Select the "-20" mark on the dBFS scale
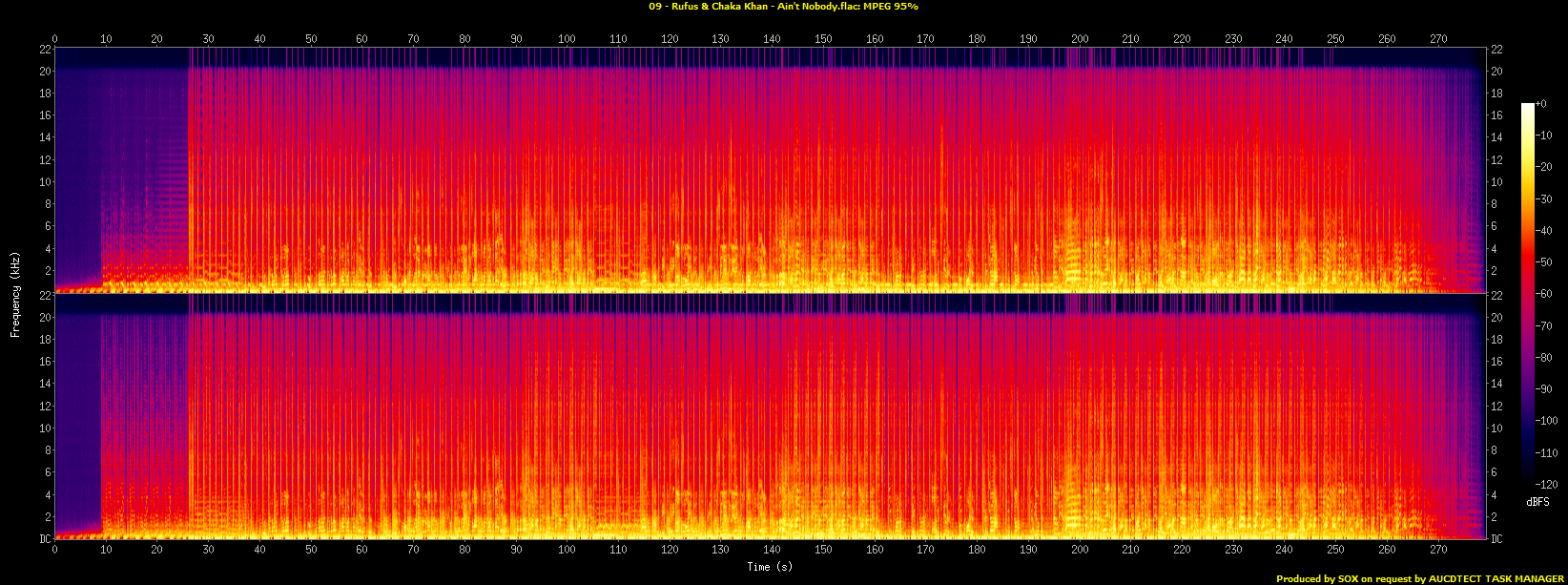The image size is (1568, 585). [x=1545, y=167]
